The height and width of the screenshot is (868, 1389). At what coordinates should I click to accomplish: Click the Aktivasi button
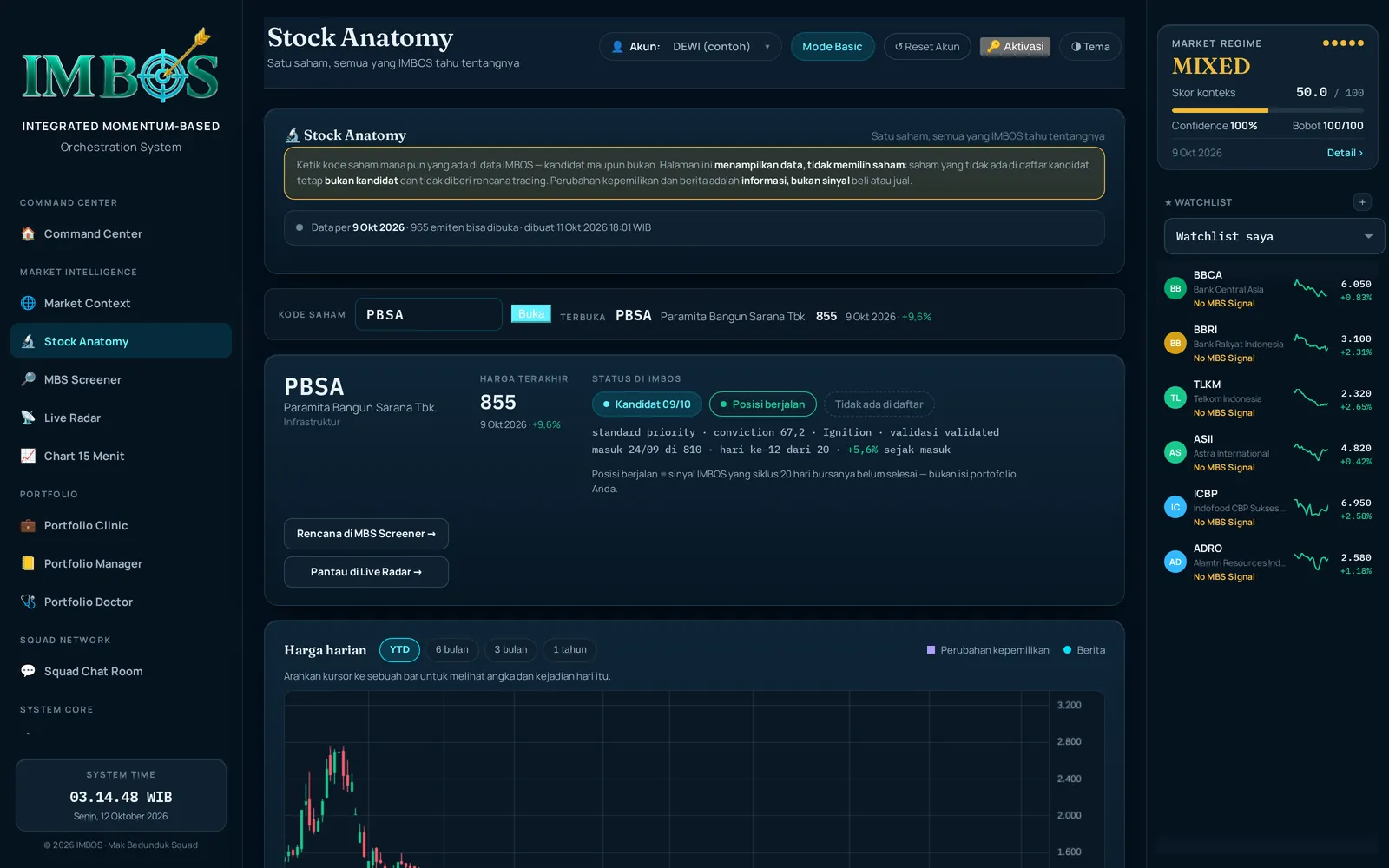click(x=1015, y=47)
